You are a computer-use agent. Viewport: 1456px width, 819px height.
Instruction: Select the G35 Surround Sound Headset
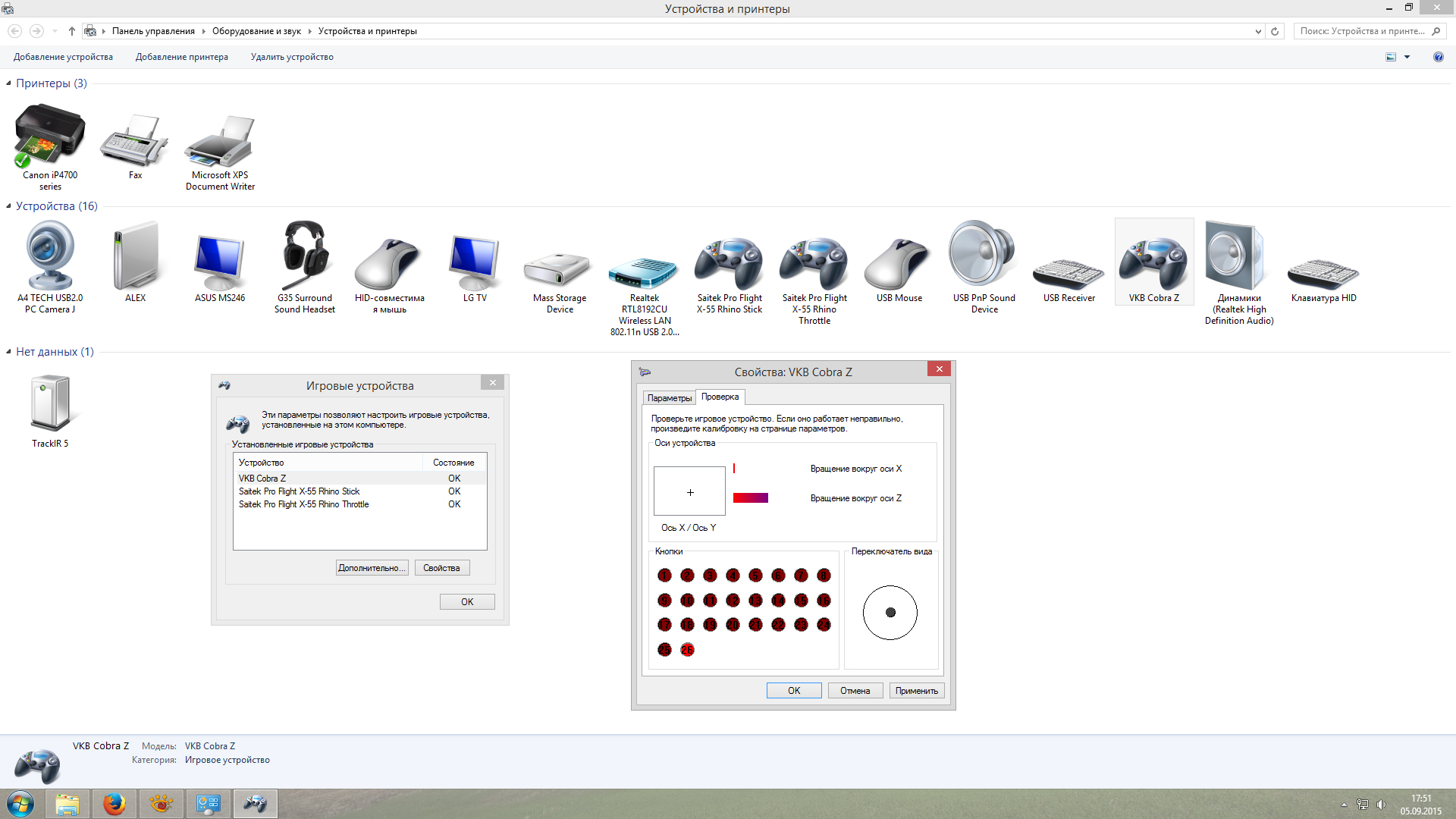tap(305, 256)
